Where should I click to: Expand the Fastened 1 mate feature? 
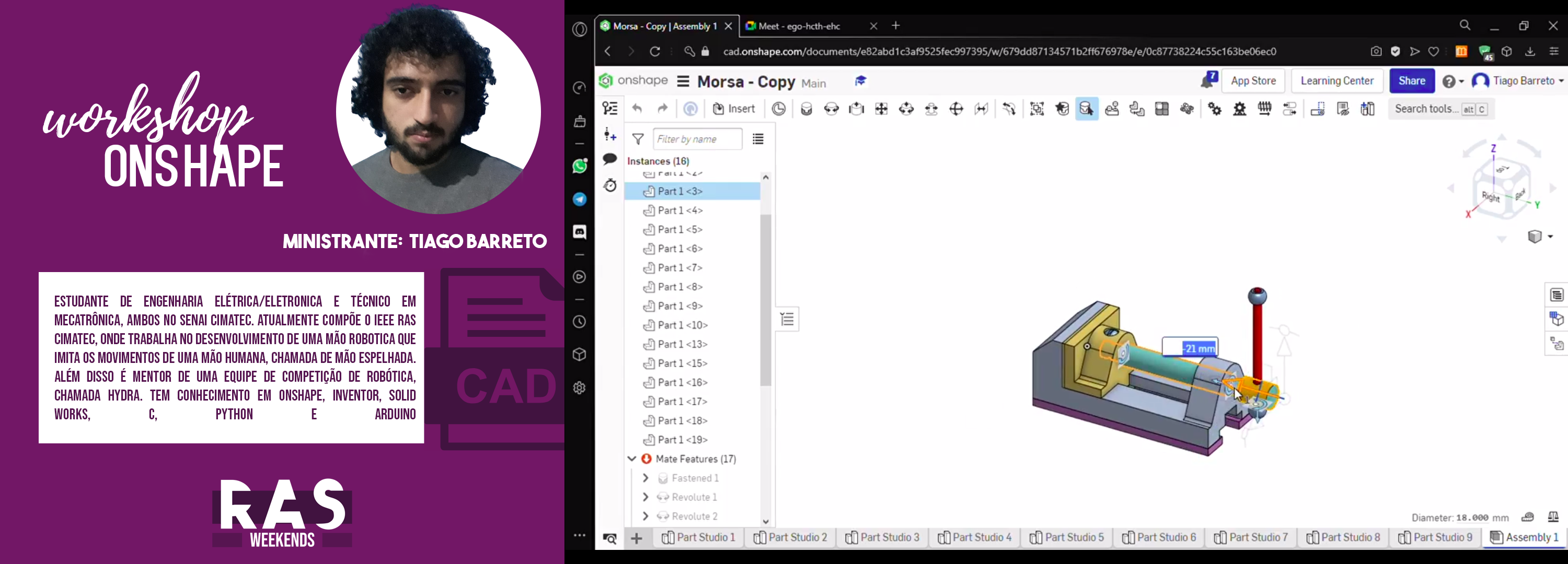point(647,478)
